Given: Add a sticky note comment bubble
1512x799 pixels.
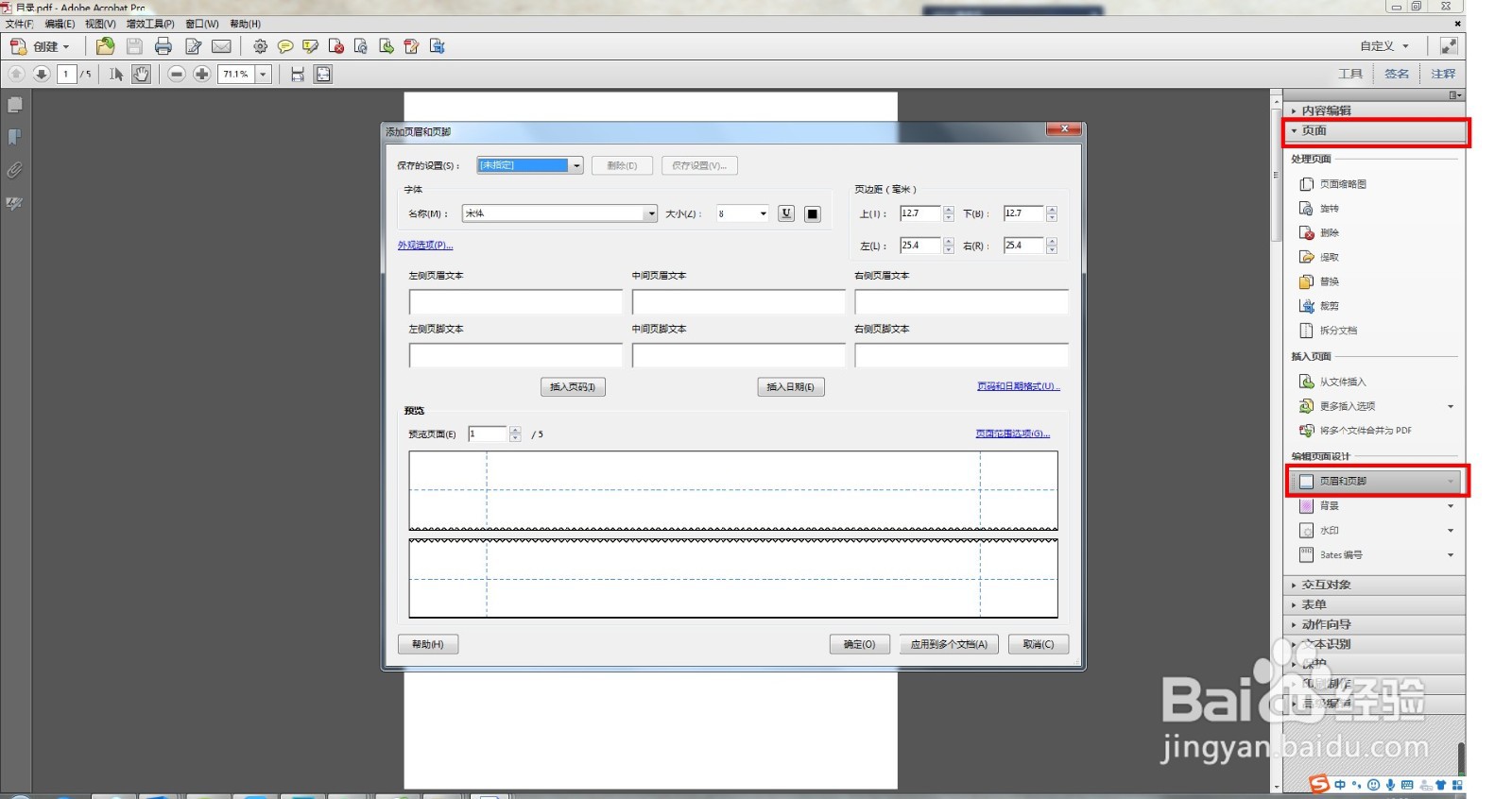Looking at the screenshot, I should click(284, 46).
